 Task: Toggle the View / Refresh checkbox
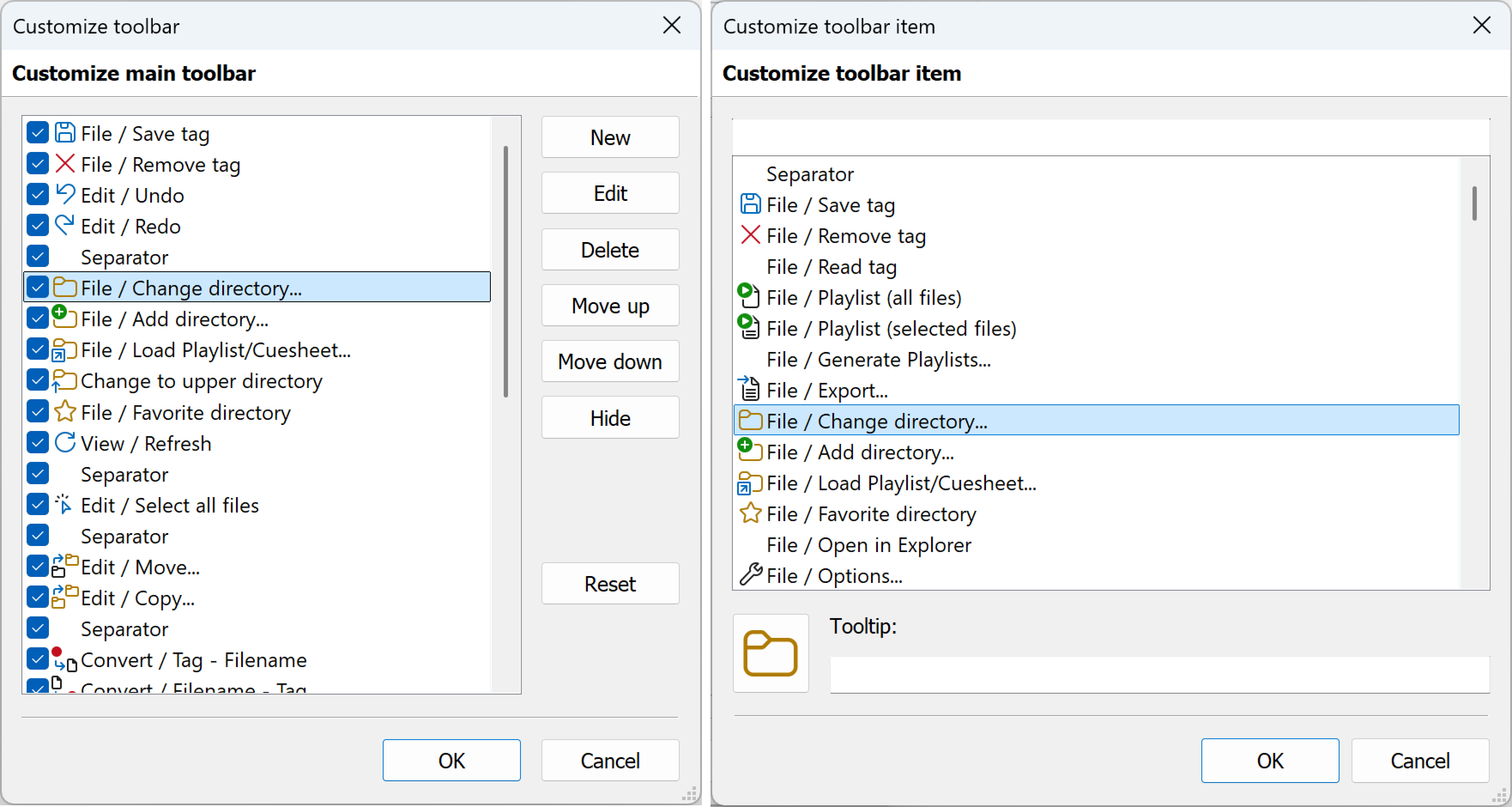(38, 443)
